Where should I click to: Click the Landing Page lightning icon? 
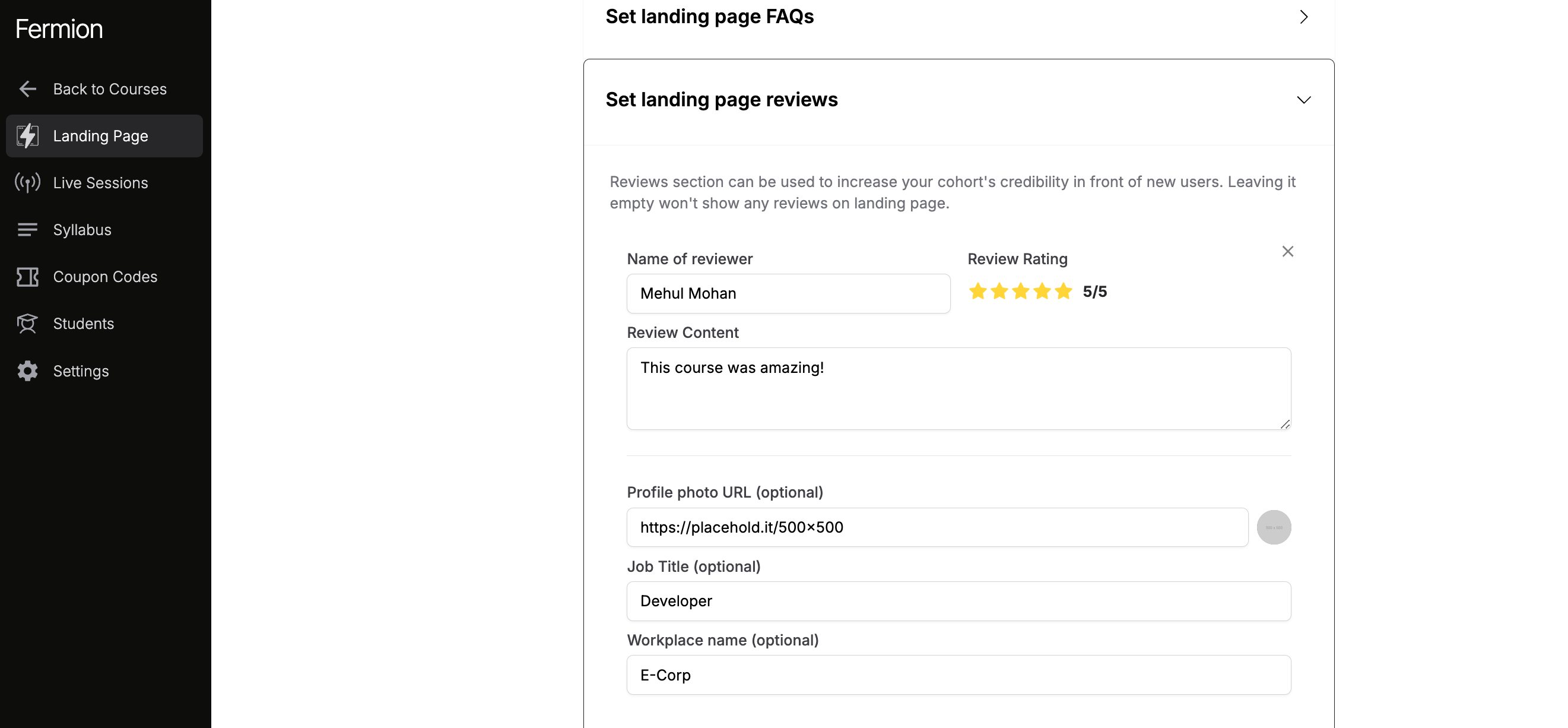(27, 136)
